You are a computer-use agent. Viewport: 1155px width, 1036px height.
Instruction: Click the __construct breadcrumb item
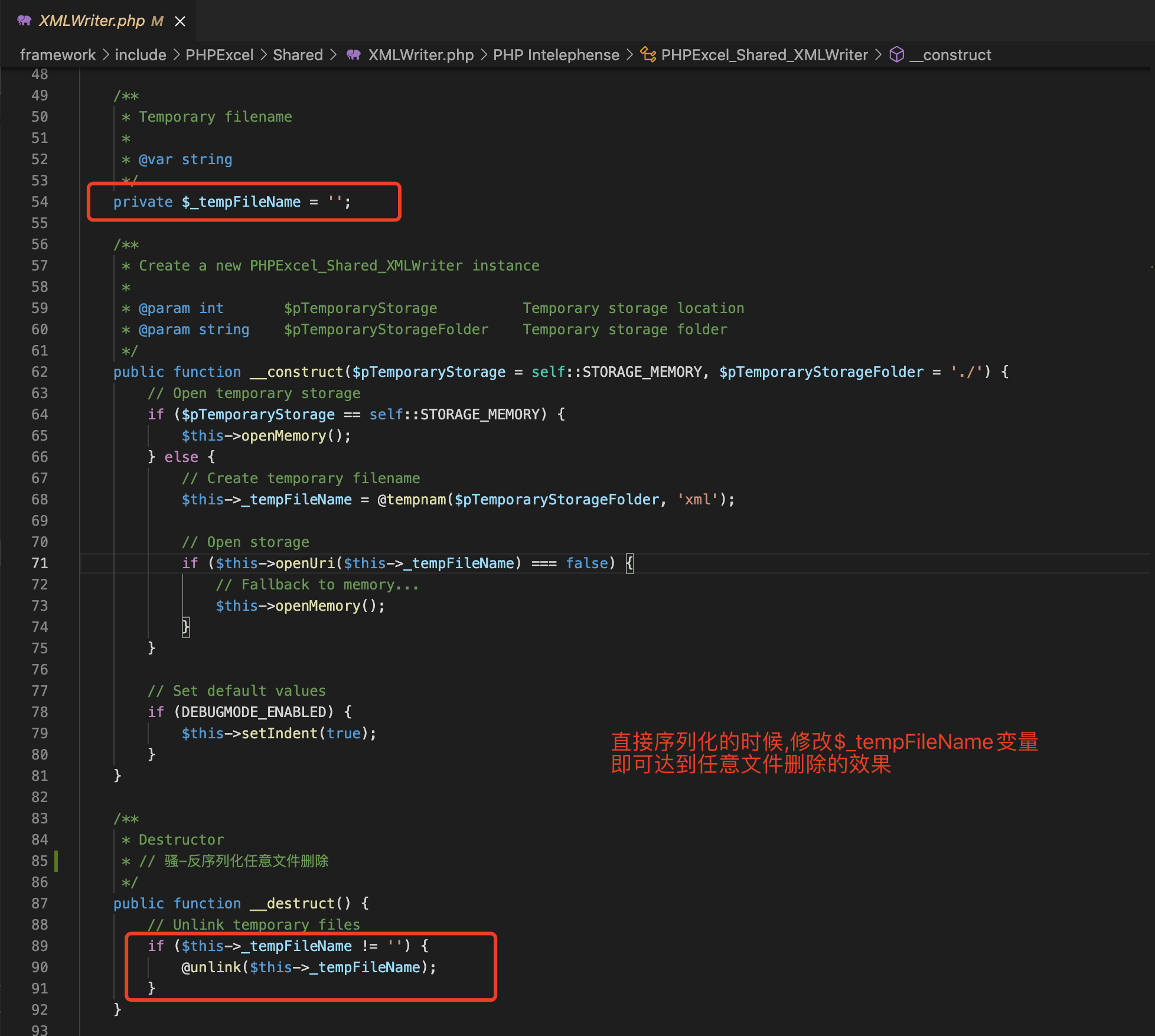pos(950,55)
